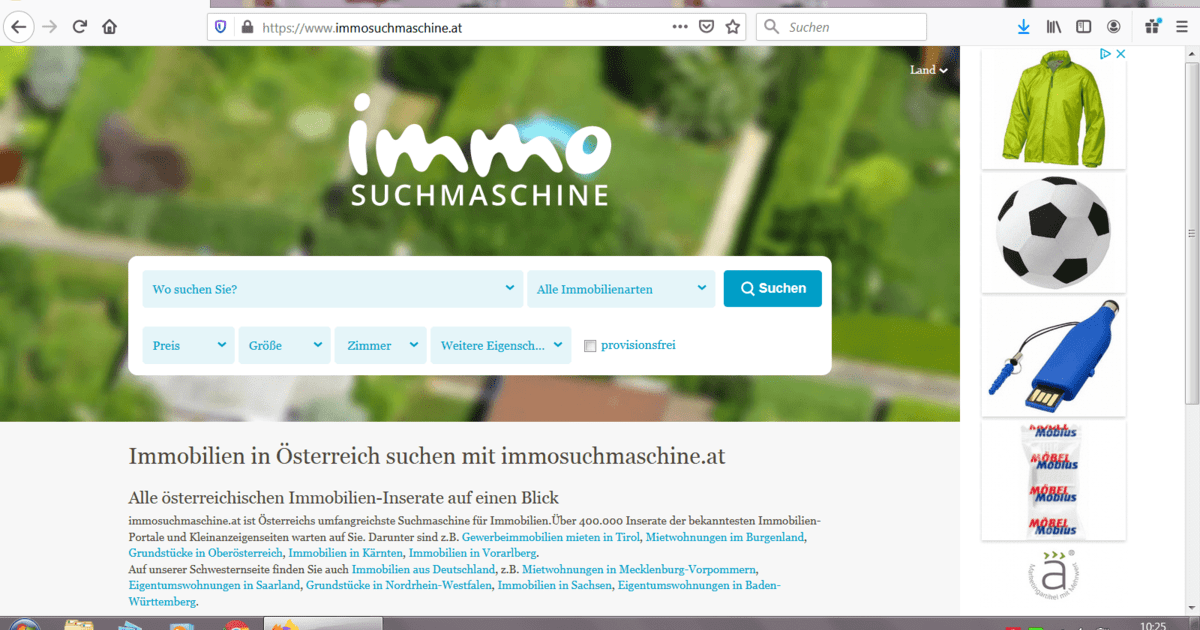
Task: Open 'Grundstücke in Oberösterreich' link
Action: click(x=205, y=553)
